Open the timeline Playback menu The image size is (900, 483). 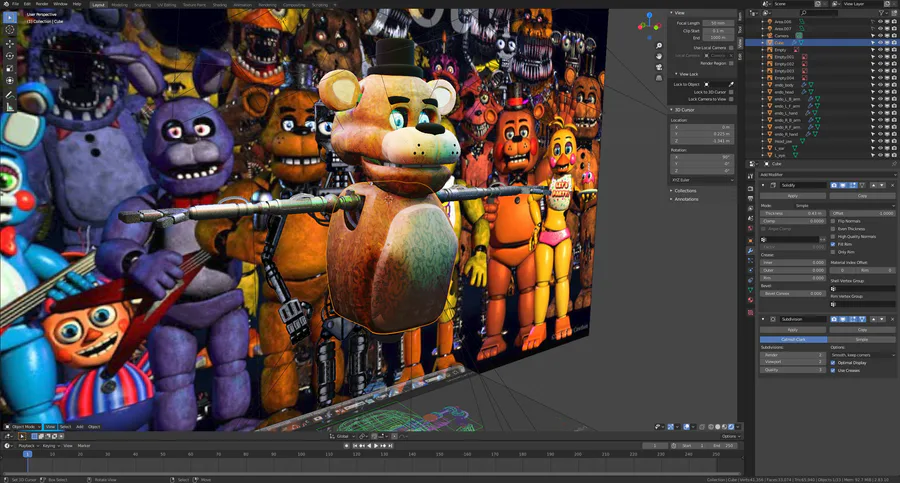pos(28,446)
